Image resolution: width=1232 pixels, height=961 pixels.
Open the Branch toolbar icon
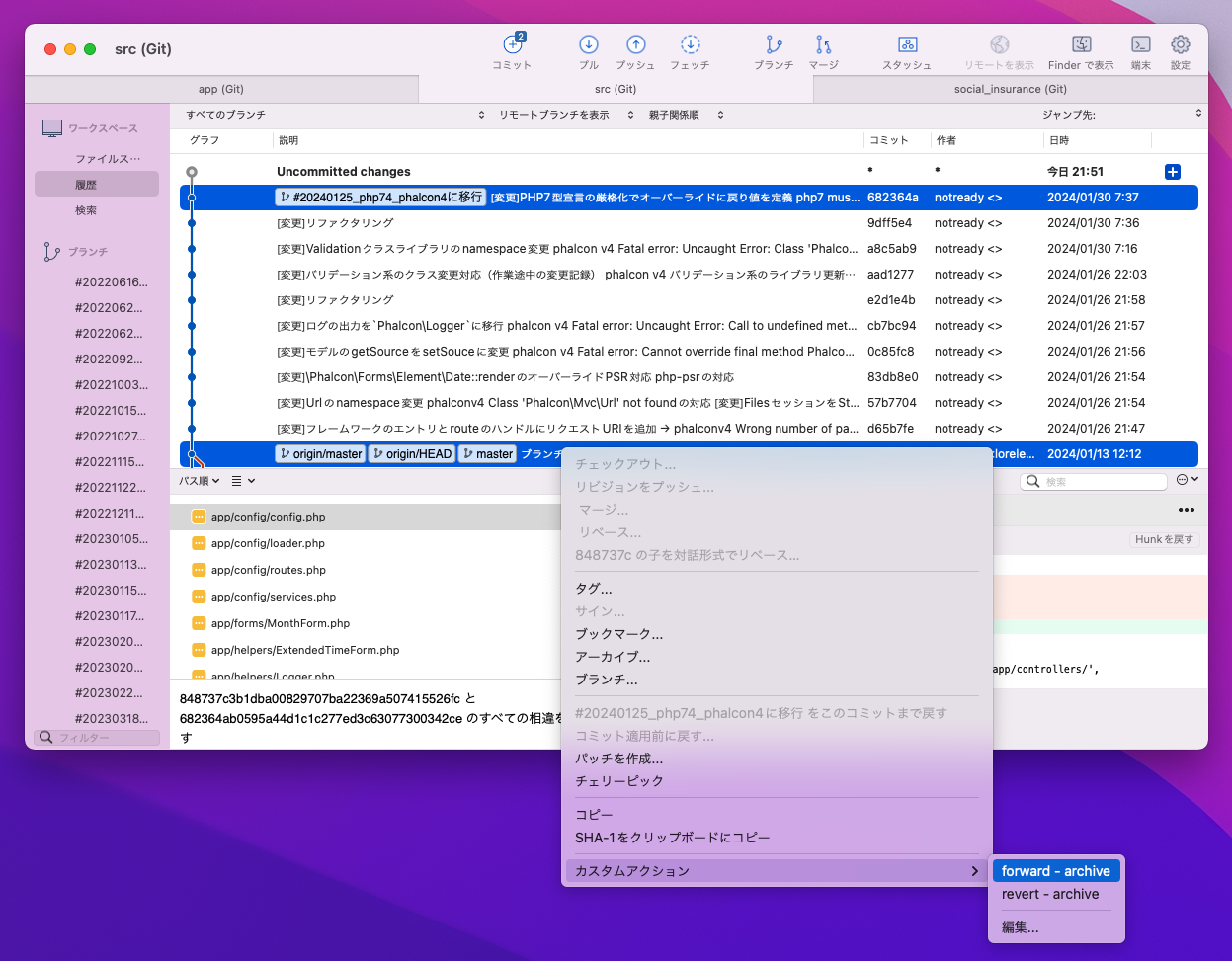[x=774, y=44]
